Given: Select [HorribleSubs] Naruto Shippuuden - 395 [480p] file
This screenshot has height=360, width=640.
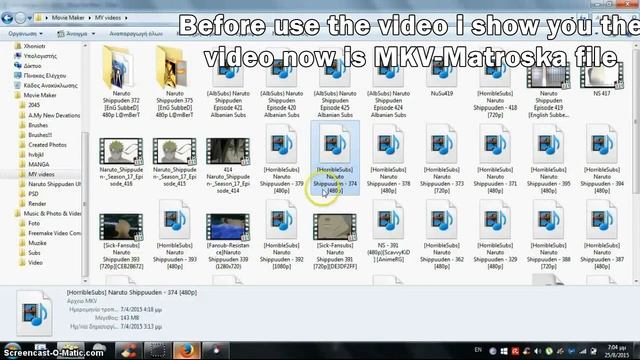Looking at the screenshot, I should click(549, 159).
